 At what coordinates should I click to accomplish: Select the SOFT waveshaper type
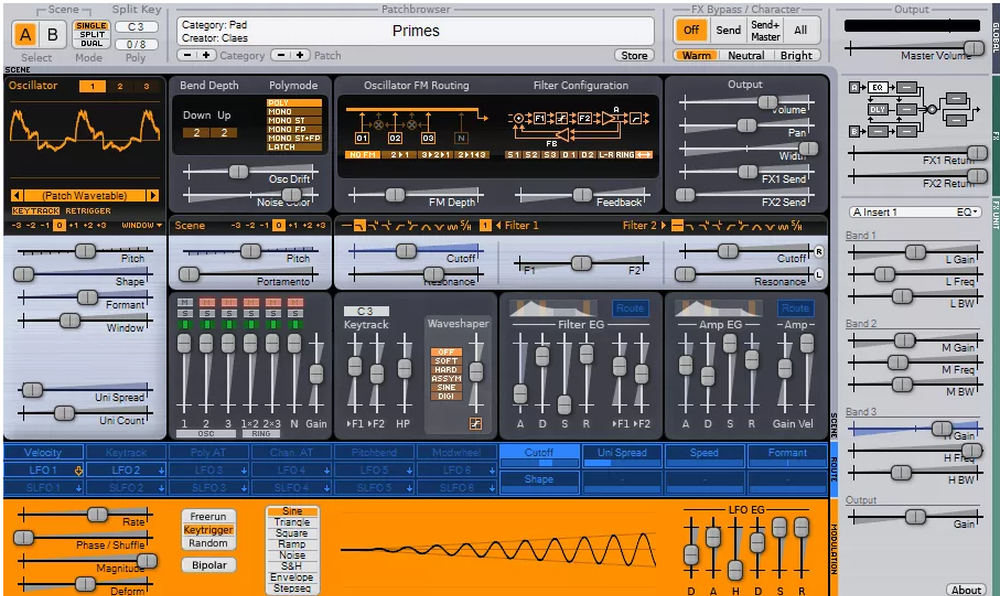pyautogui.click(x=446, y=361)
